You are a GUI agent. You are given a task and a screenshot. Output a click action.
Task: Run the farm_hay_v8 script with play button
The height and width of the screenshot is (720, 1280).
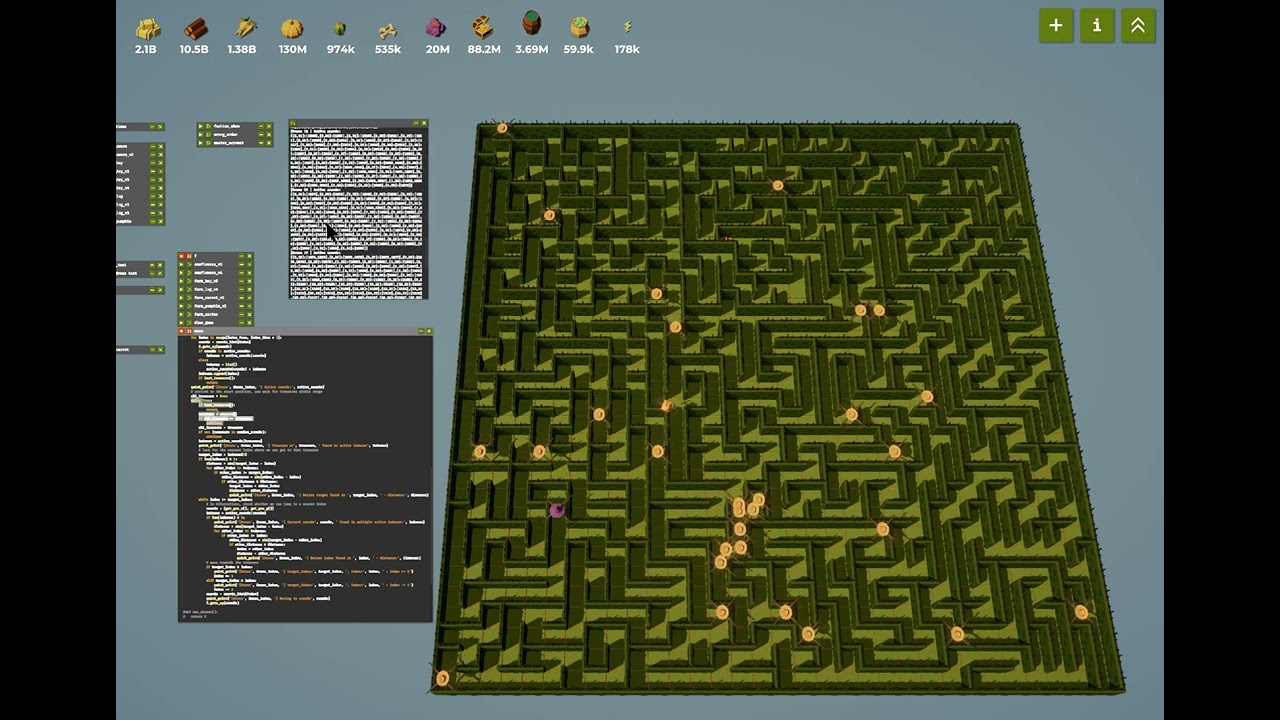pos(181,281)
